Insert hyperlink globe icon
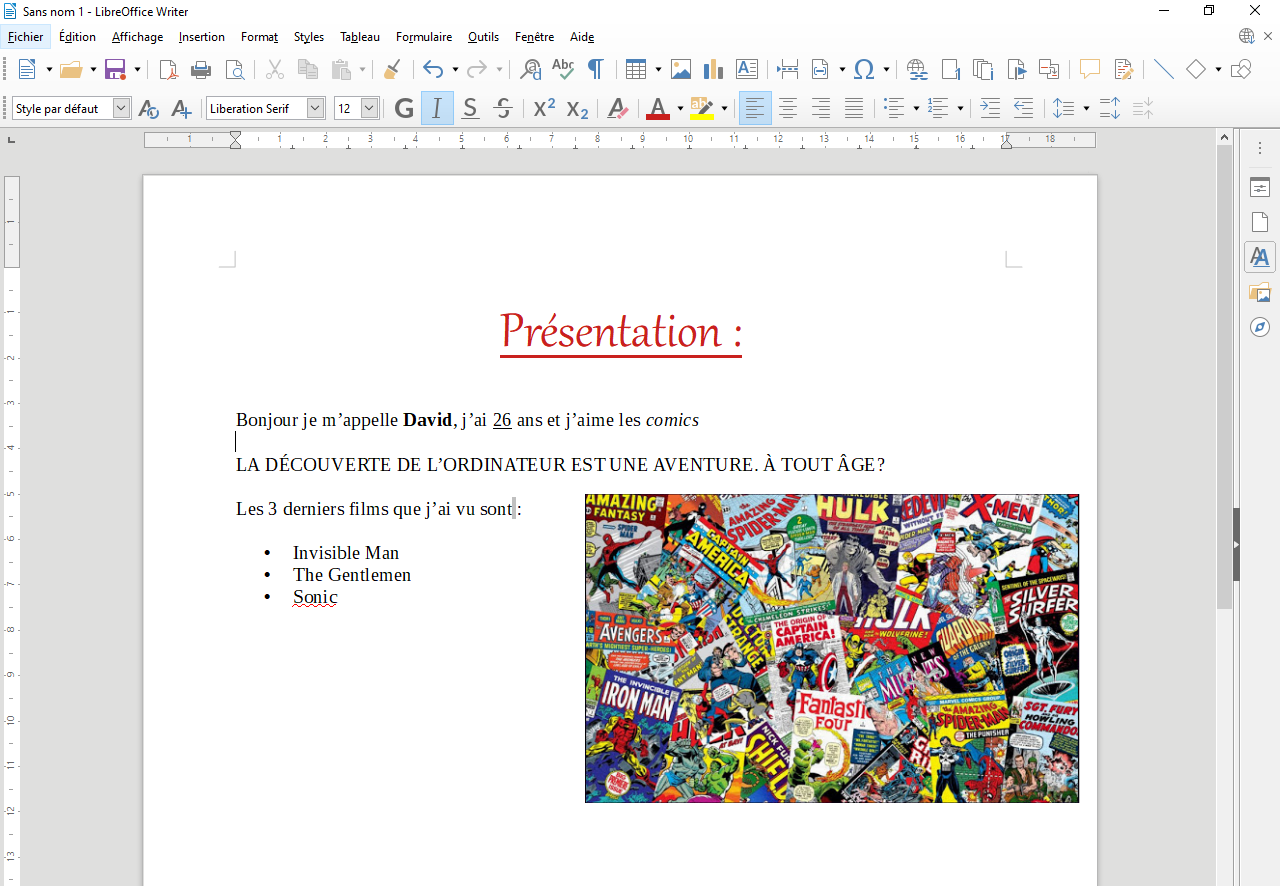Image resolution: width=1280 pixels, height=886 pixels. pyautogui.click(x=917, y=69)
